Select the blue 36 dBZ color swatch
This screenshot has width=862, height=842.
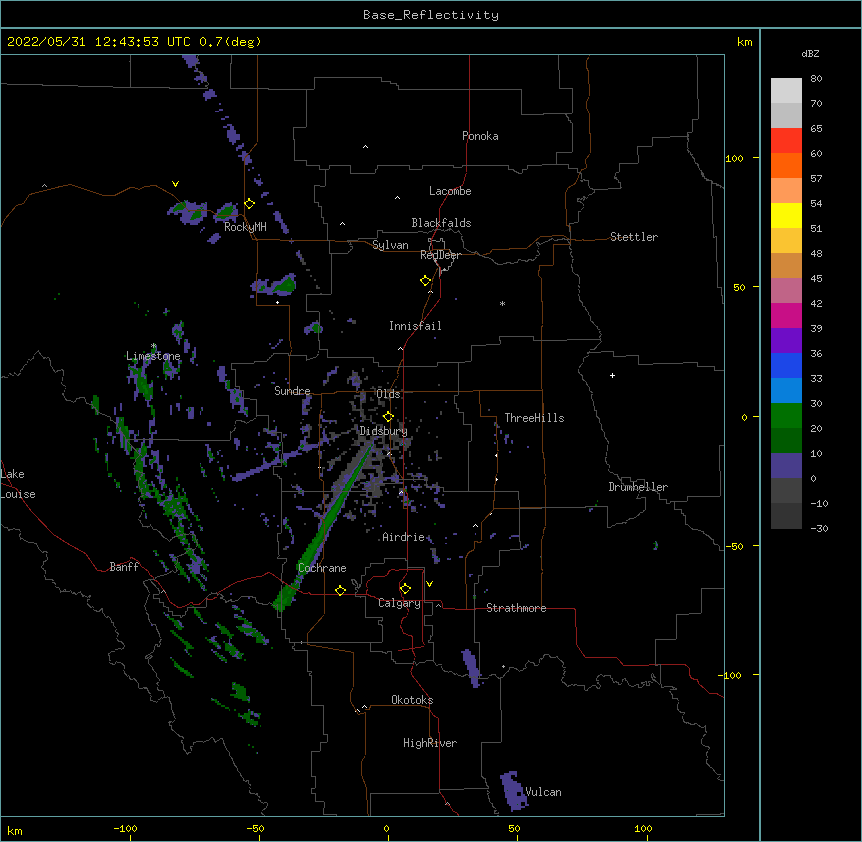click(786, 365)
